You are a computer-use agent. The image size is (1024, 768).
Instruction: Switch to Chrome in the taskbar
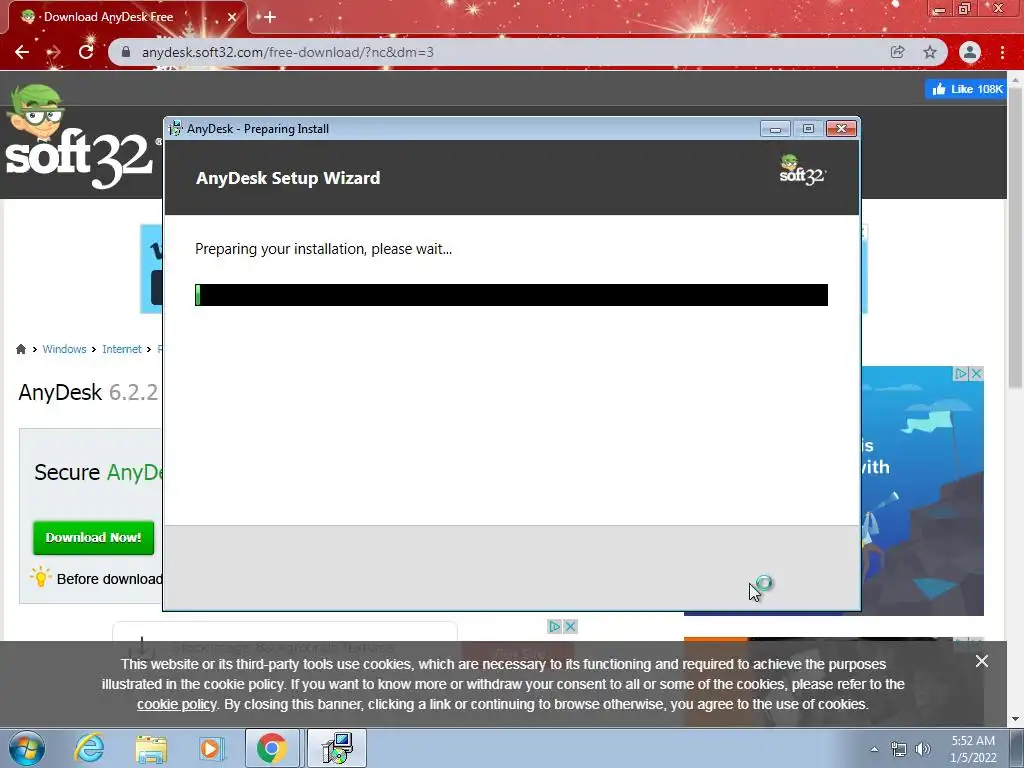click(x=272, y=748)
